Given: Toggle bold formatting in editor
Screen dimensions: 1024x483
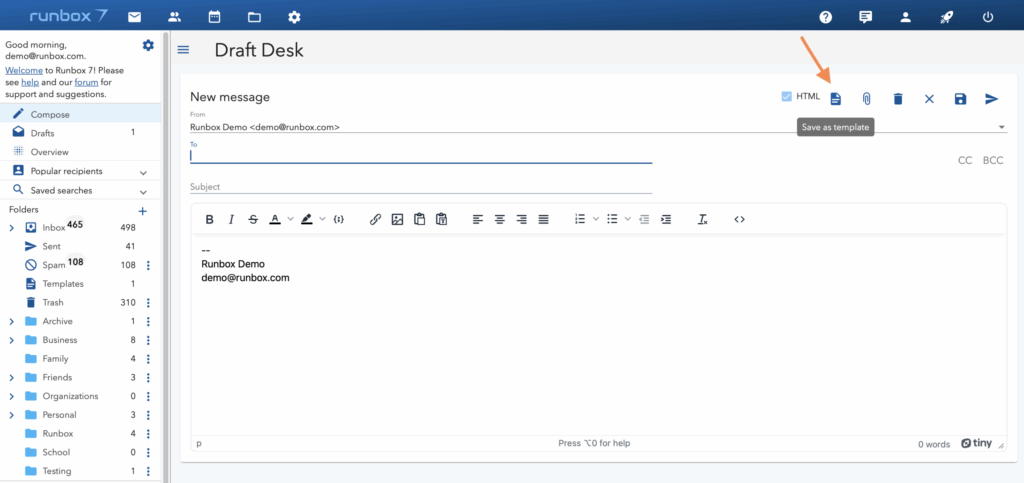Looking at the screenshot, I should tap(210, 219).
